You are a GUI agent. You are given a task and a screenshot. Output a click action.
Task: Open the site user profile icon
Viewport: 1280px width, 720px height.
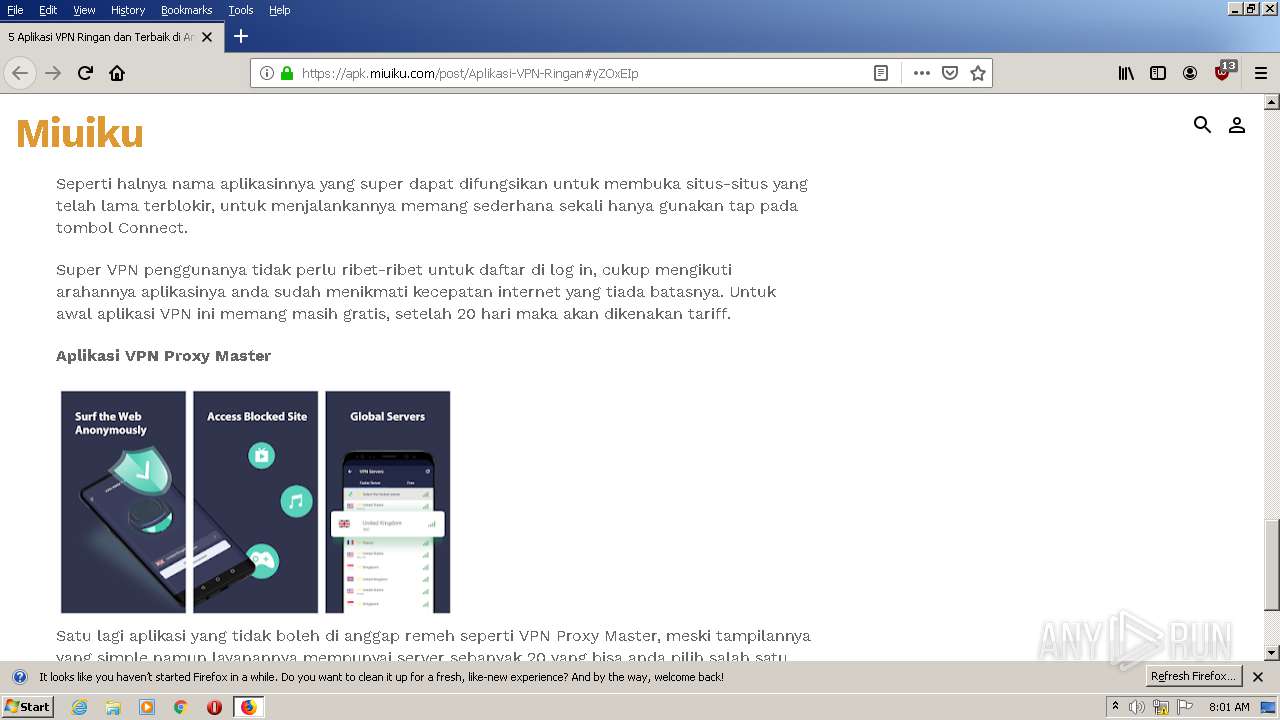click(x=1237, y=125)
